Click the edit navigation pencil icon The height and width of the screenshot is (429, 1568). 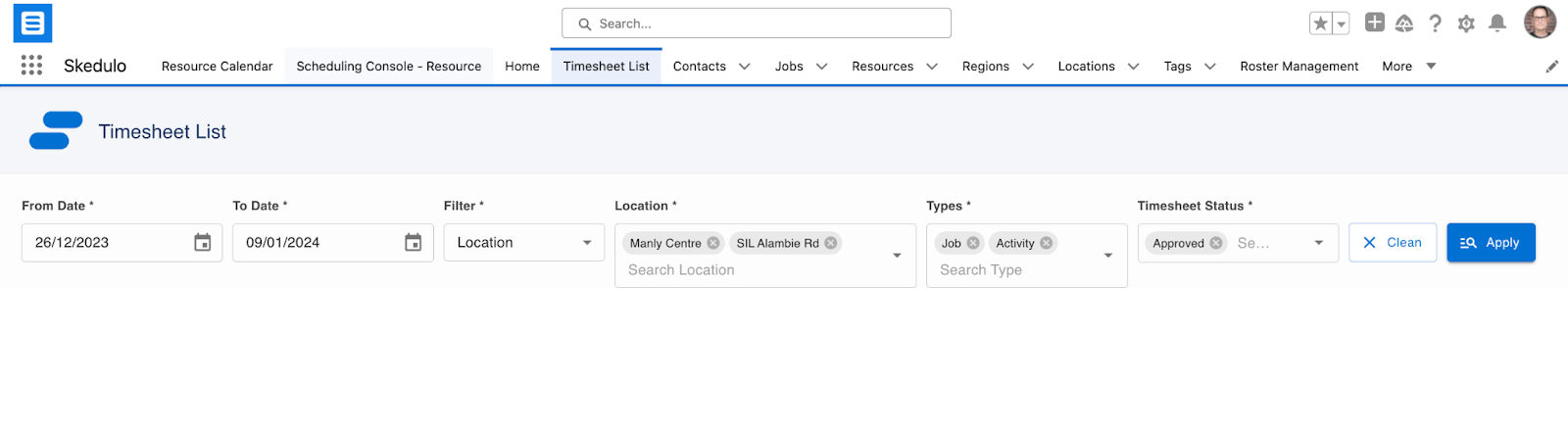(1552, 67)
